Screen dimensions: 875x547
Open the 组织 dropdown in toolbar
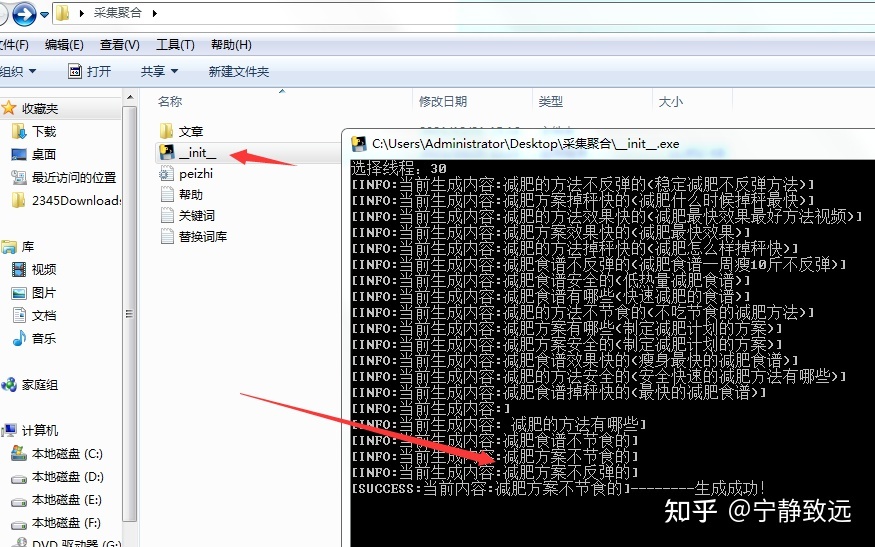tap(18, 71)
